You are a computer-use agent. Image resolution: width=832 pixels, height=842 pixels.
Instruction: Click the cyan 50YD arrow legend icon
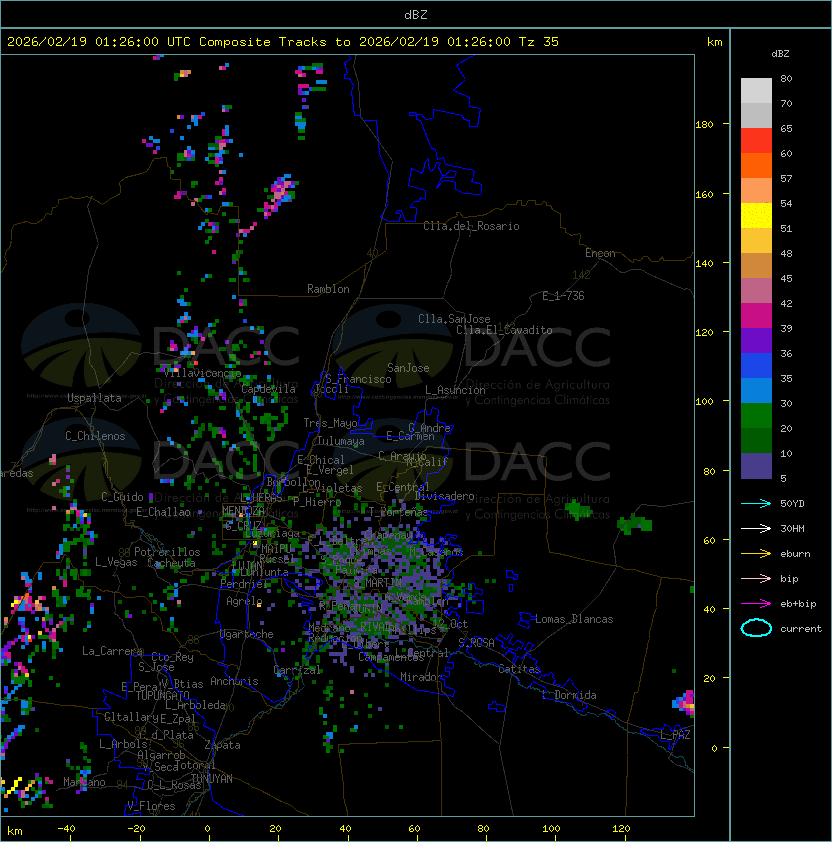click(756, 503)
